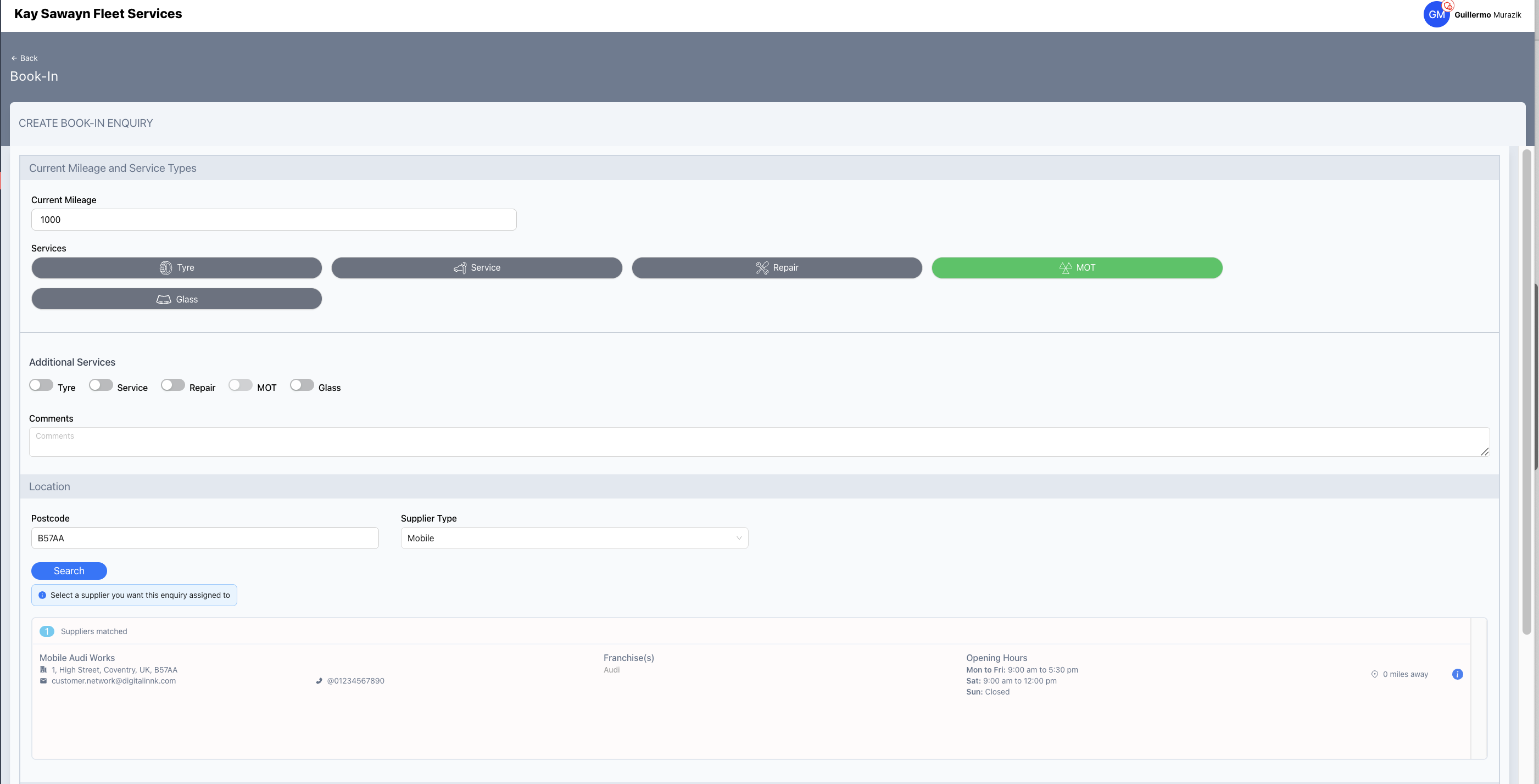1539x784 pixels.
Task: Select the Glass service button
Action: coord(177,299)
